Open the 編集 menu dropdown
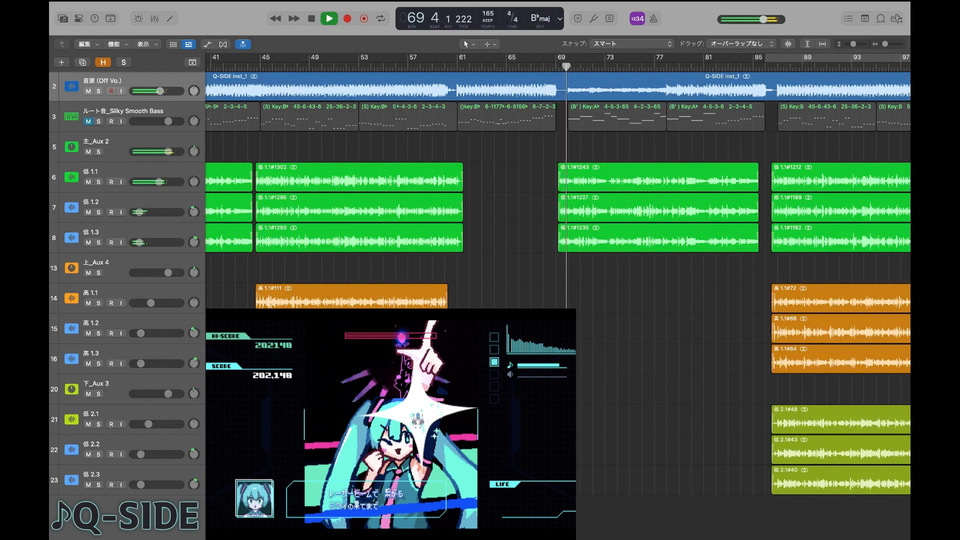This screenshot has height=540, width=960. [88, 44]
